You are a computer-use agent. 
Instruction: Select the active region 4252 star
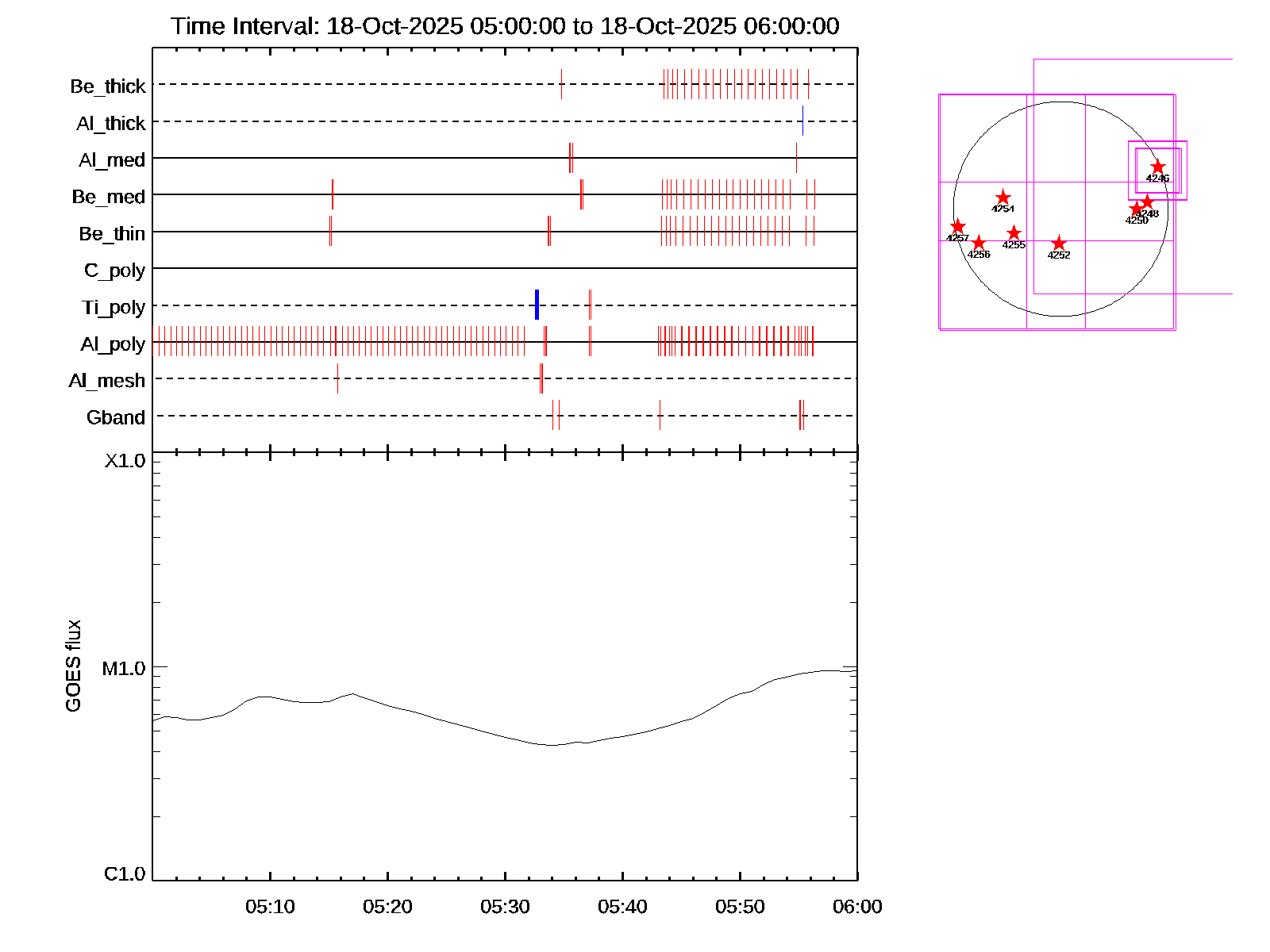pos(1059,244)
